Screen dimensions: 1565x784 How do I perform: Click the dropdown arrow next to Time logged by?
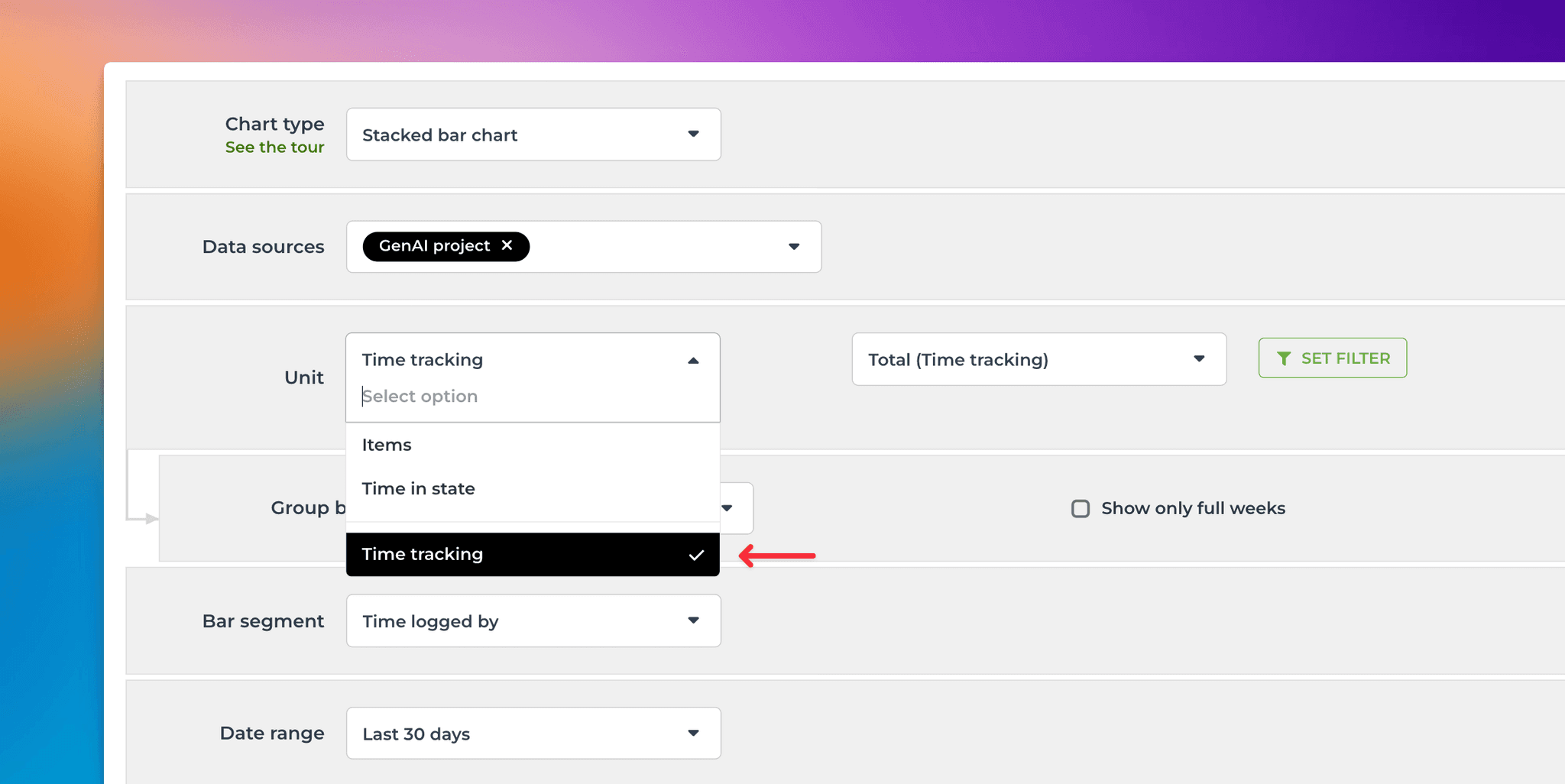693,620
